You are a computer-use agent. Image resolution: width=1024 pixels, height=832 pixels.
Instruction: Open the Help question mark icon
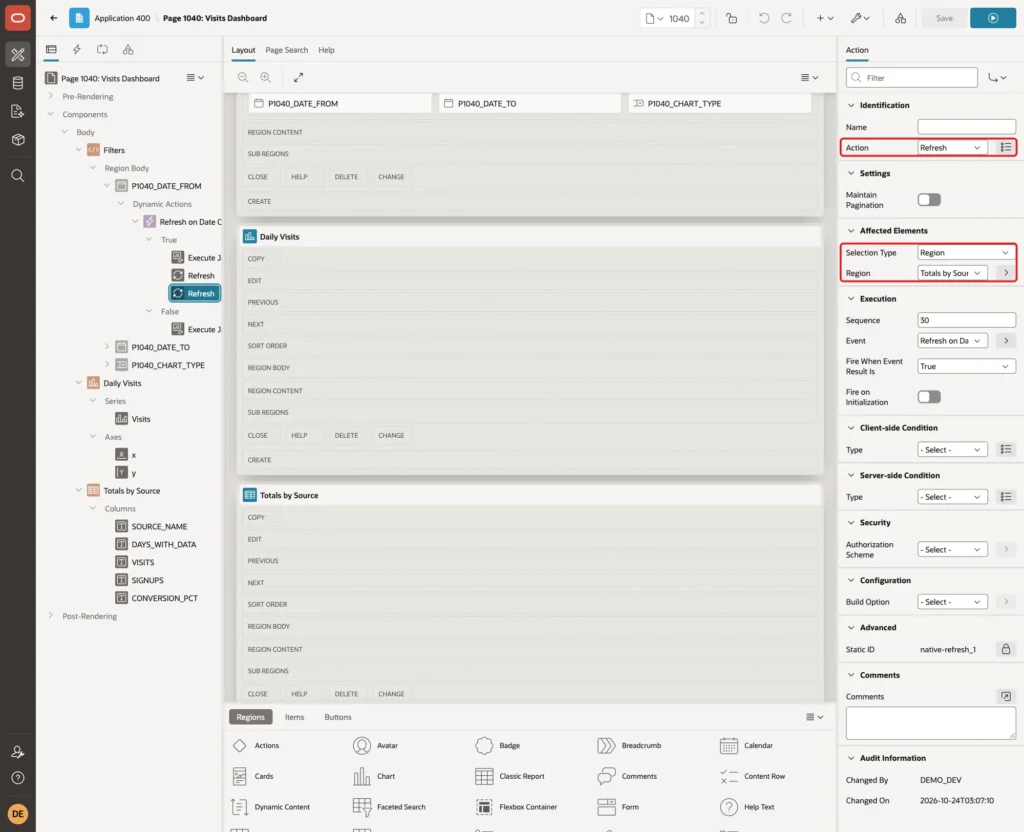tap(18, 778)
